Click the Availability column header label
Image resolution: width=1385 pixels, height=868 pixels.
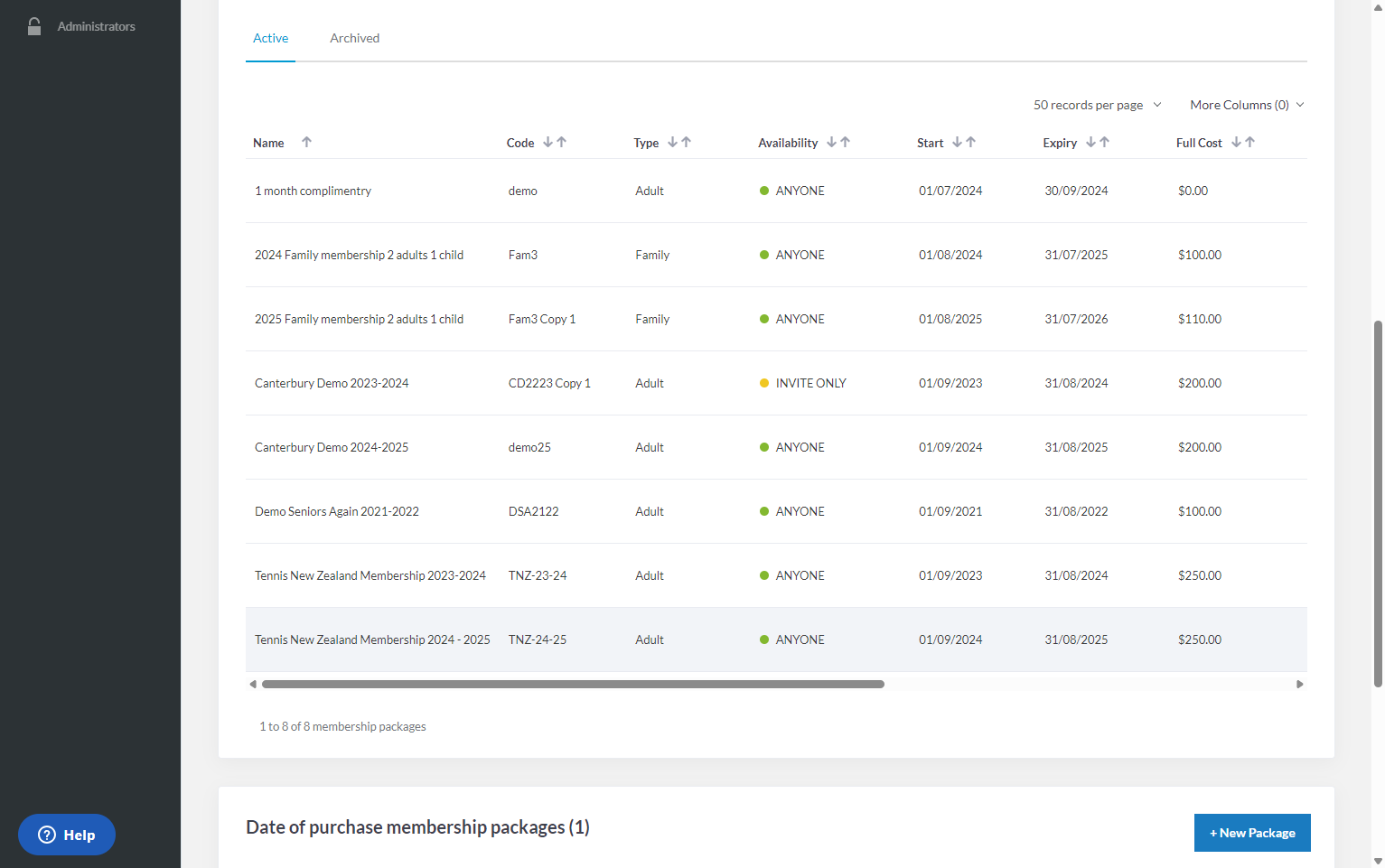pyautogui.click(x=788, y=143)
